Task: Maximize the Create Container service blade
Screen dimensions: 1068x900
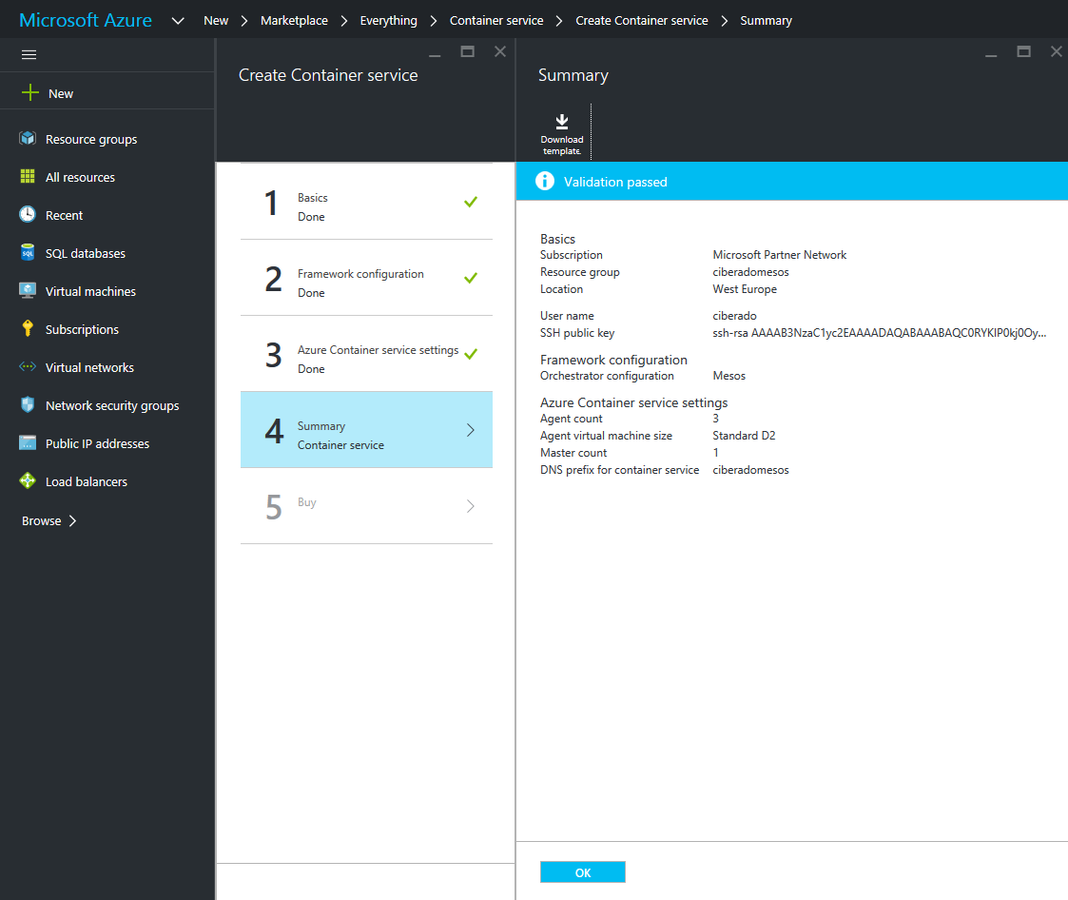Action: [x=467, y=52]
